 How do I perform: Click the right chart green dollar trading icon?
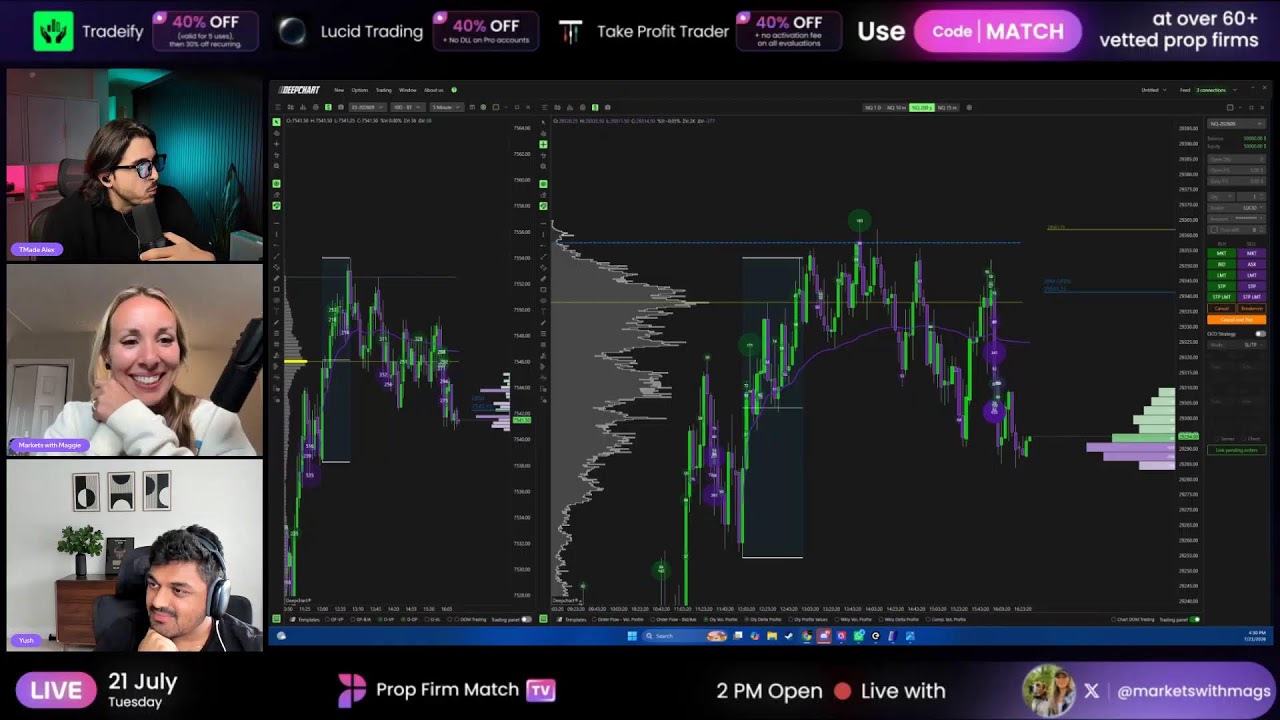coord(595,107)
